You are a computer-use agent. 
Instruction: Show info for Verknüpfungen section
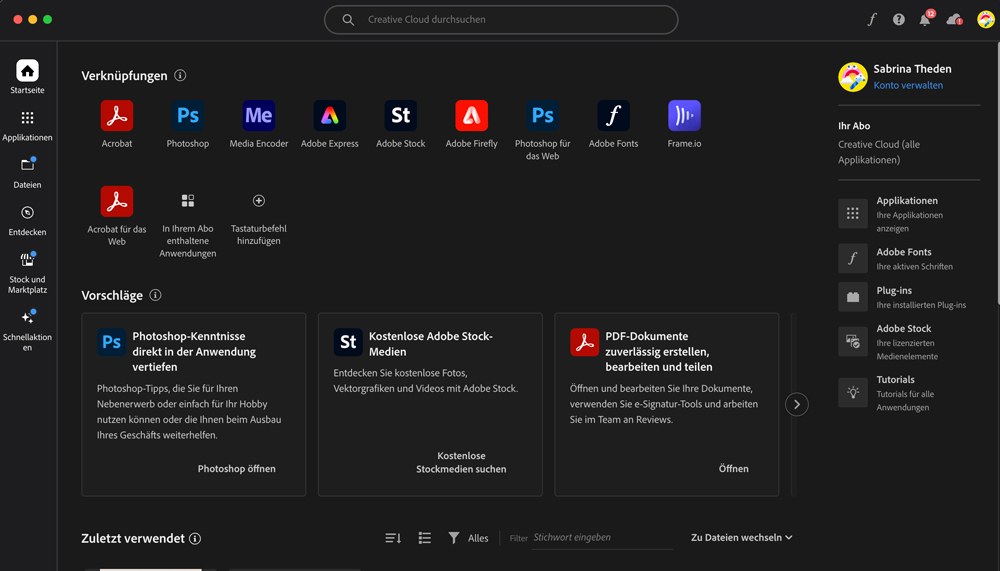click(x=180, y=76)
